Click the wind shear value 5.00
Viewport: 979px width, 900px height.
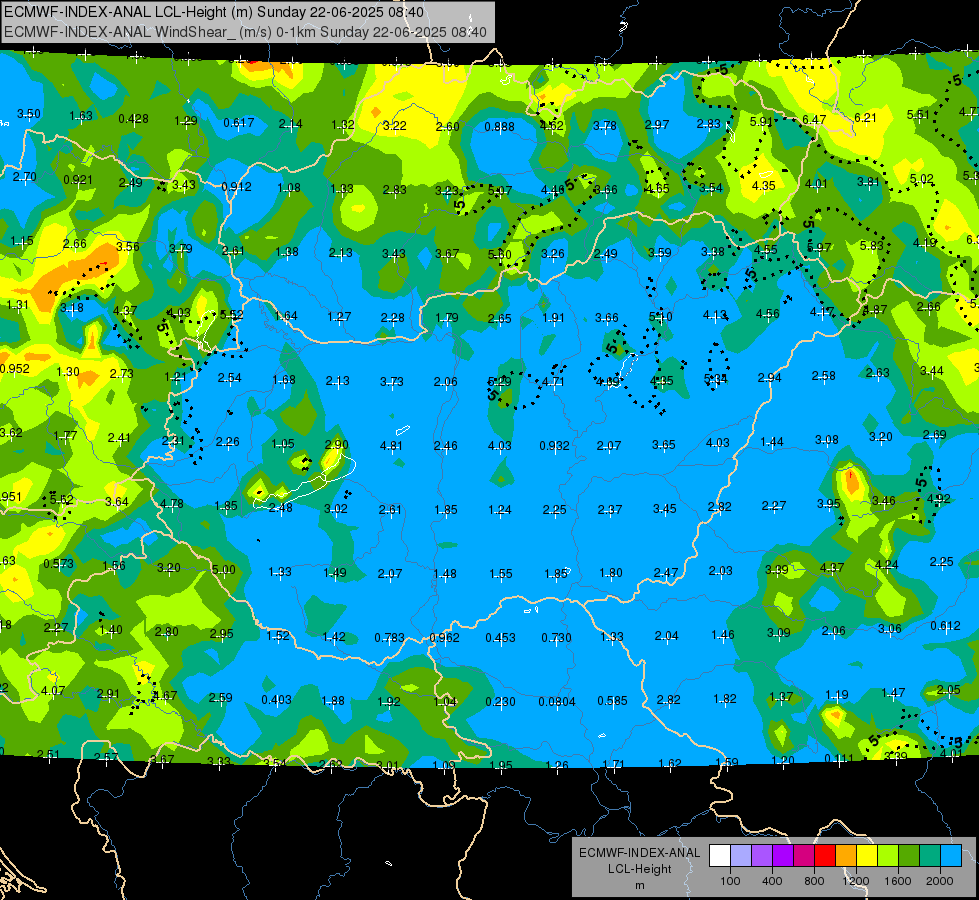[x=224, y=570]
